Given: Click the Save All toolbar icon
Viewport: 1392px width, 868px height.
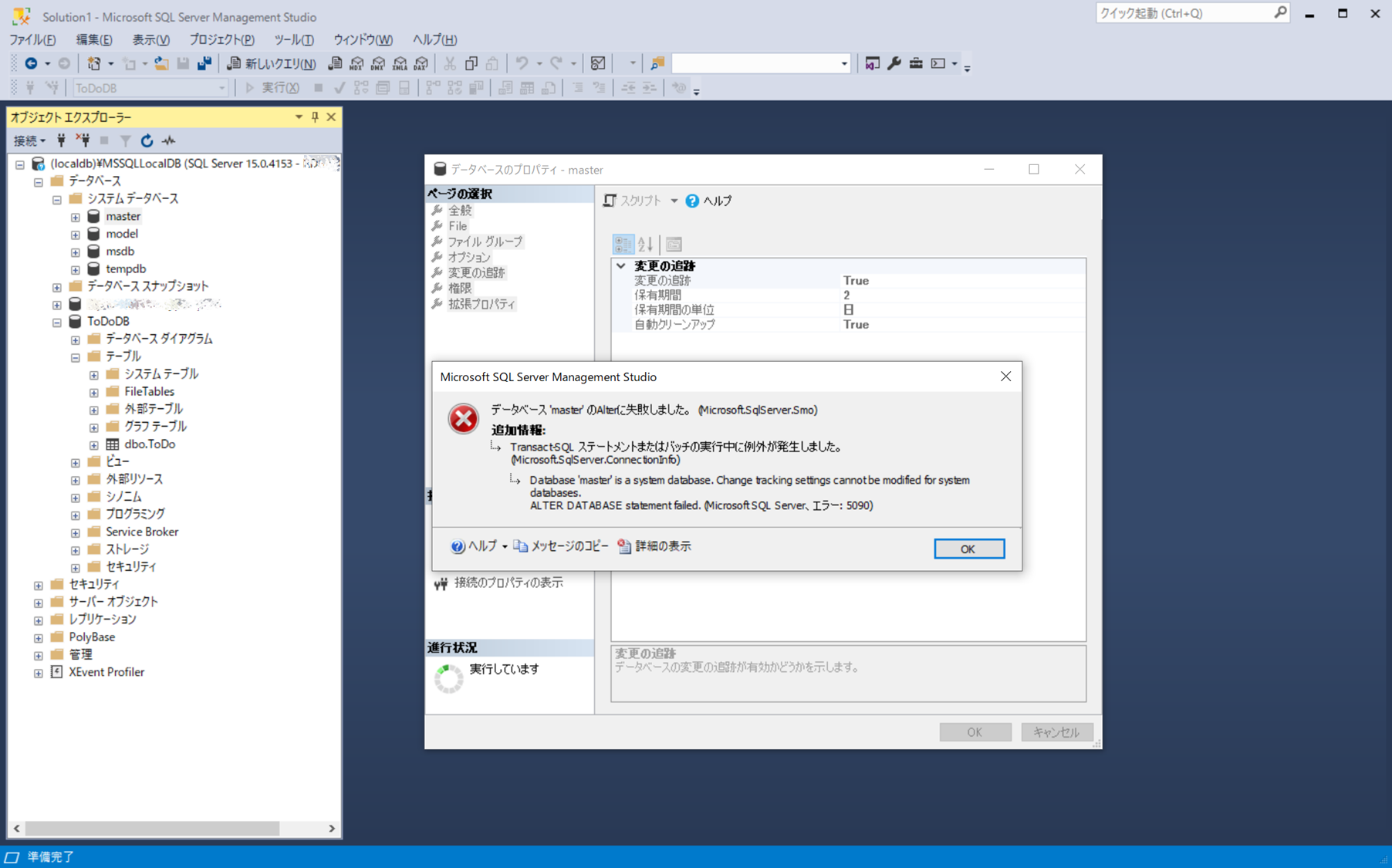Looking at the screenshot, I should 204,63.
